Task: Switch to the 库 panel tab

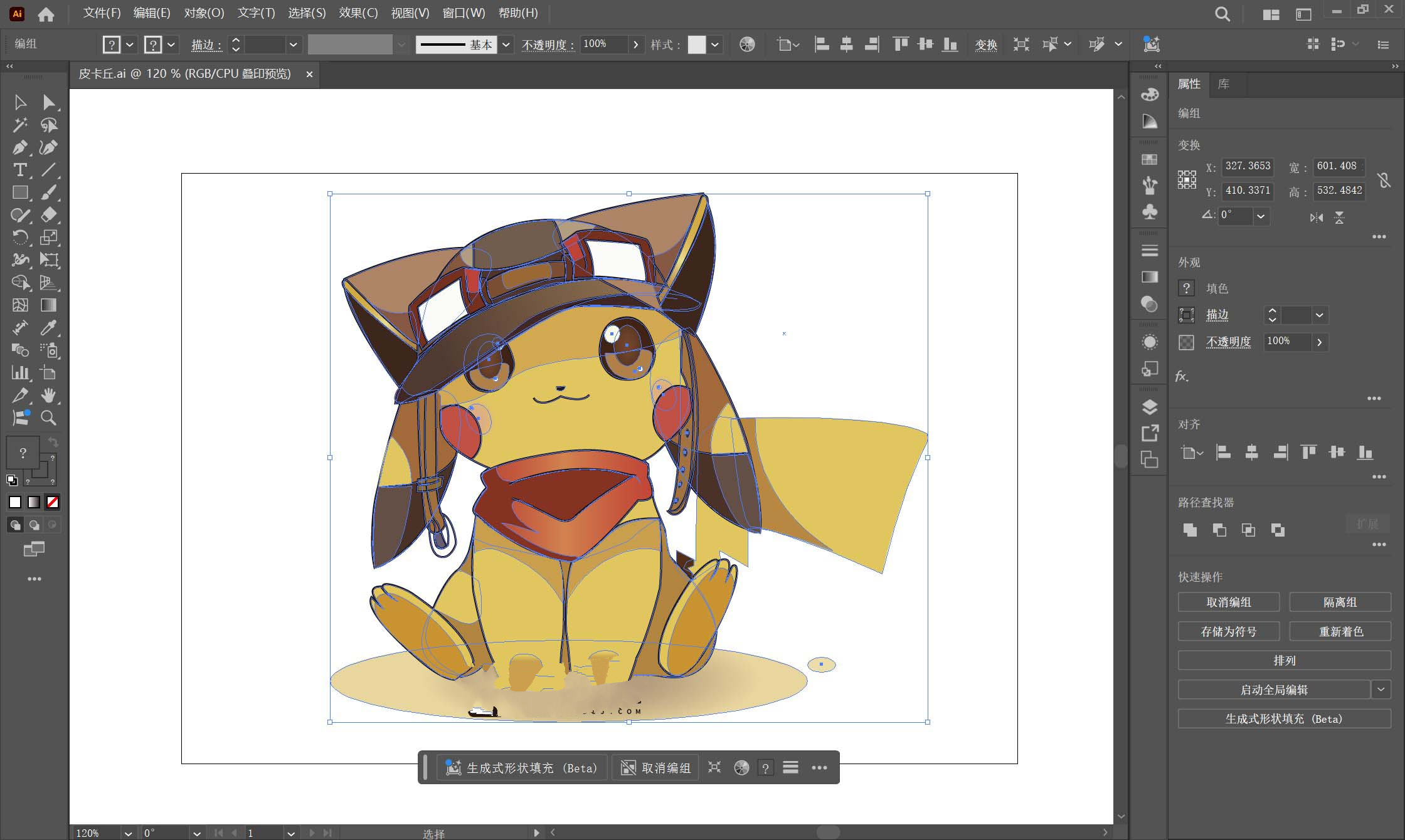Action: click(1224, 84)
